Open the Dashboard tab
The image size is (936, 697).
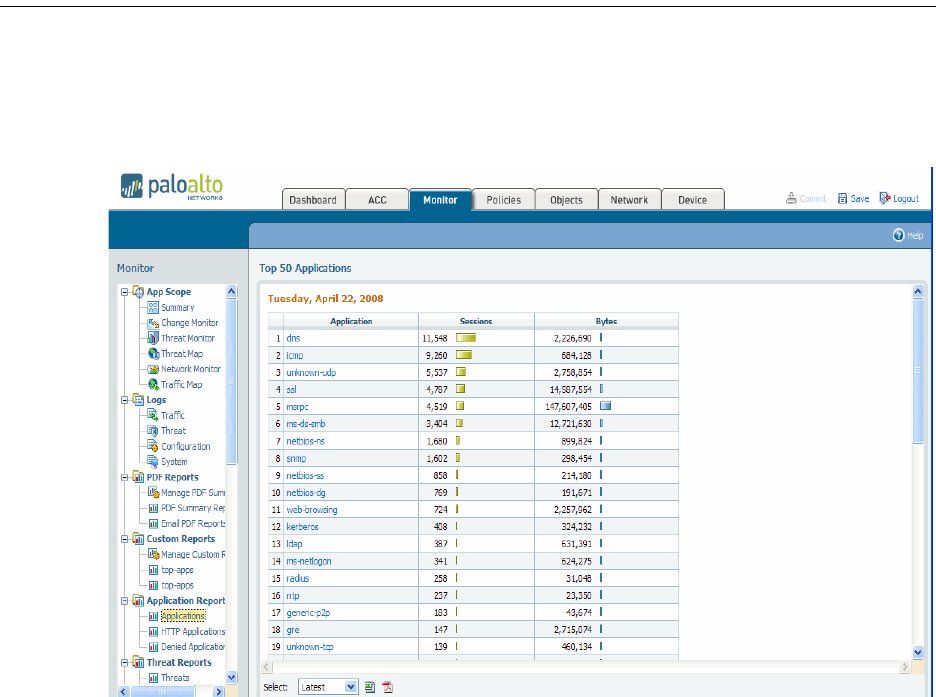313,200
